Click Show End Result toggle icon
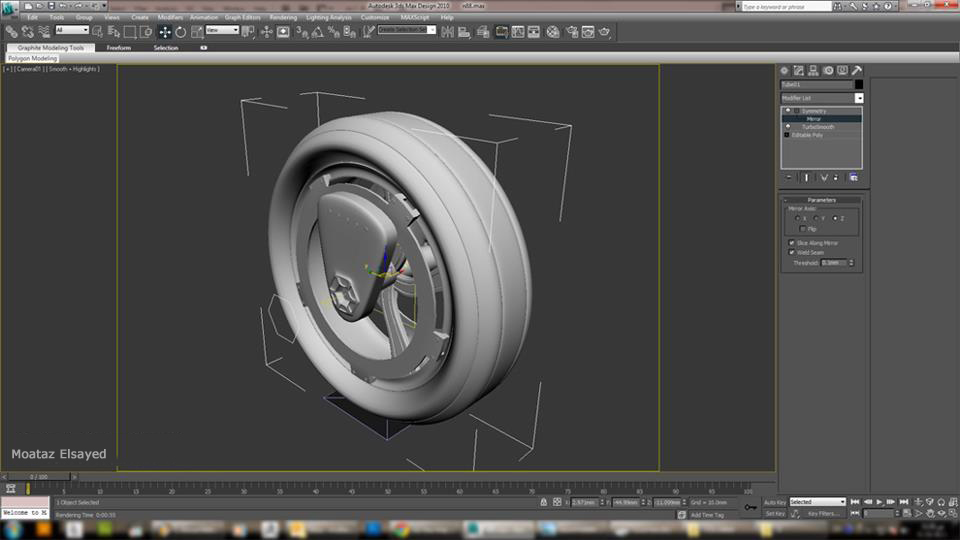Viewport: 960px width, 540px height. (806, 178)
